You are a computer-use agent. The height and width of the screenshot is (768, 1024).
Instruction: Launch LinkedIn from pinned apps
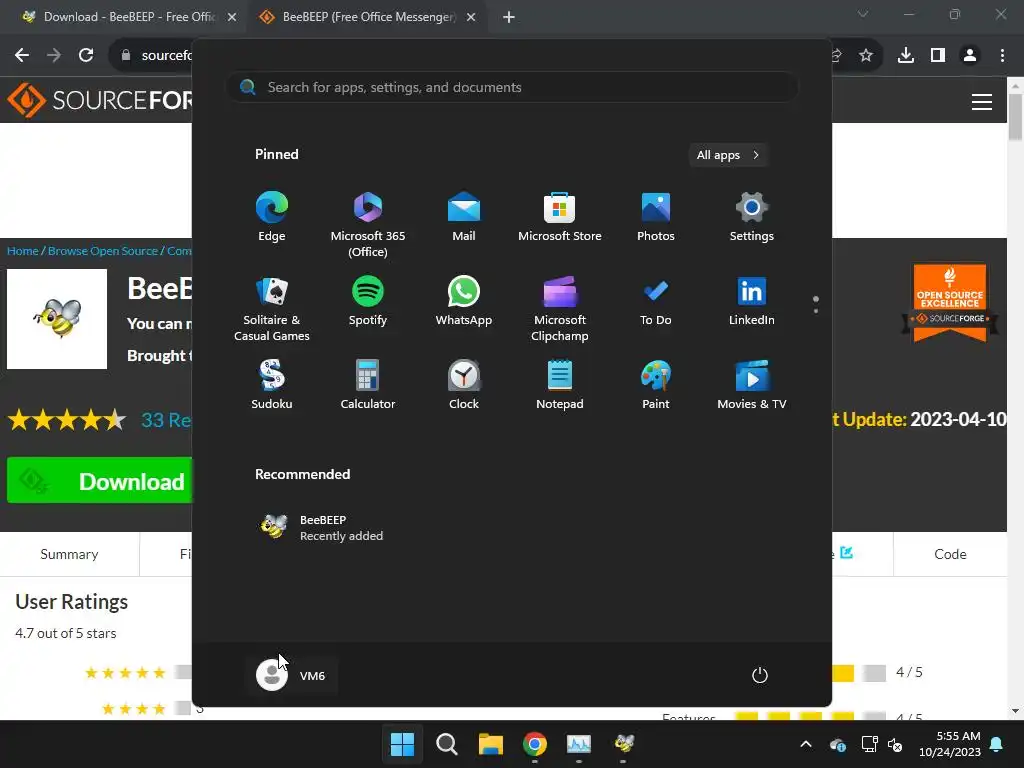pos(752,301)
